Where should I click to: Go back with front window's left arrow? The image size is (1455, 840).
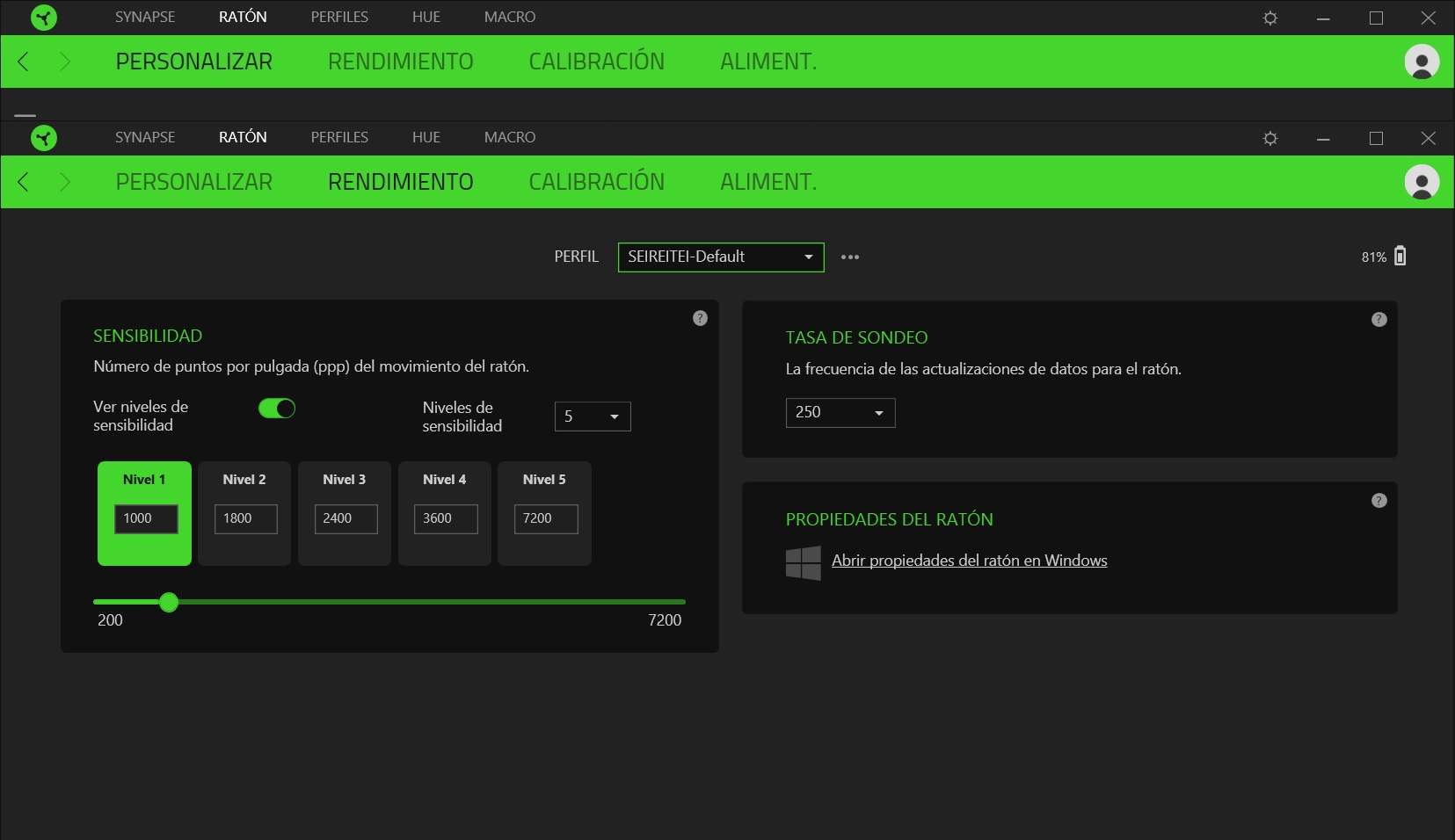24,182
